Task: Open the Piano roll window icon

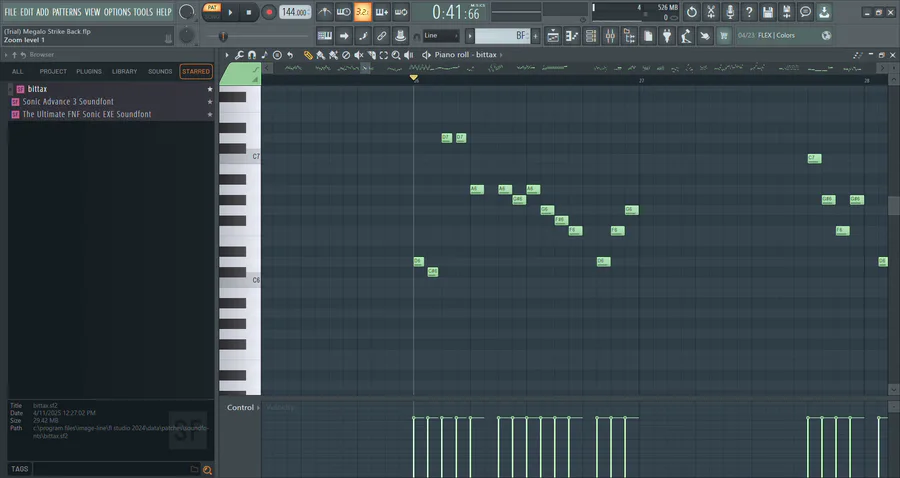Action: coord(572,36)
